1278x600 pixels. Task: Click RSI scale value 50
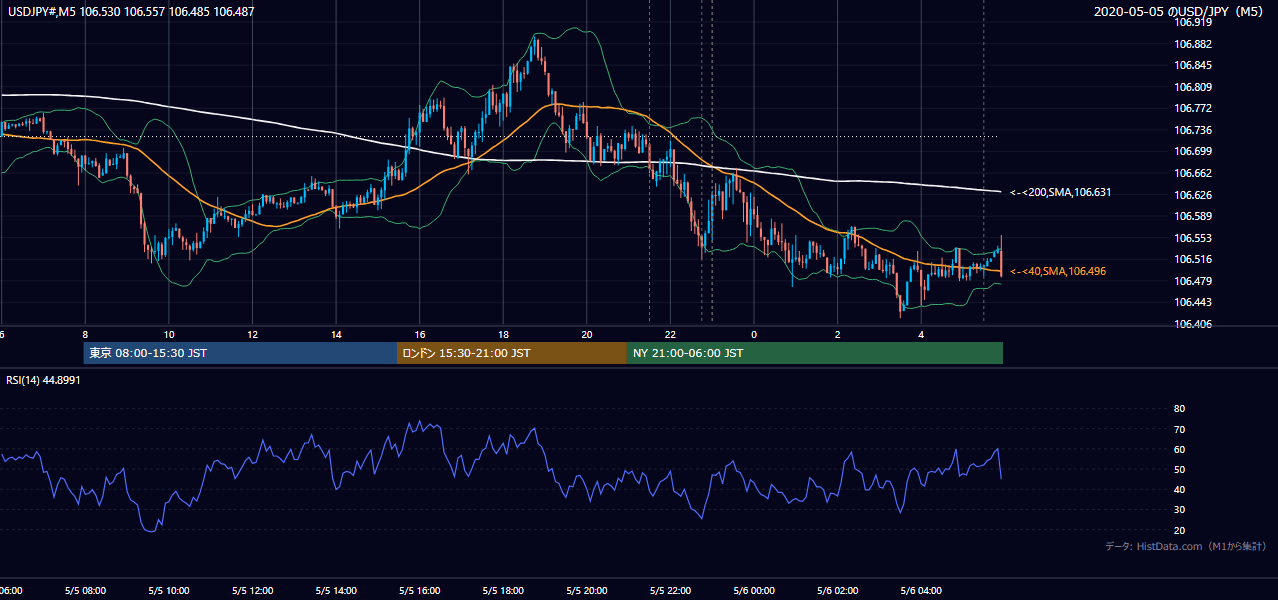pyautogui.click(x=1179, y=469)
